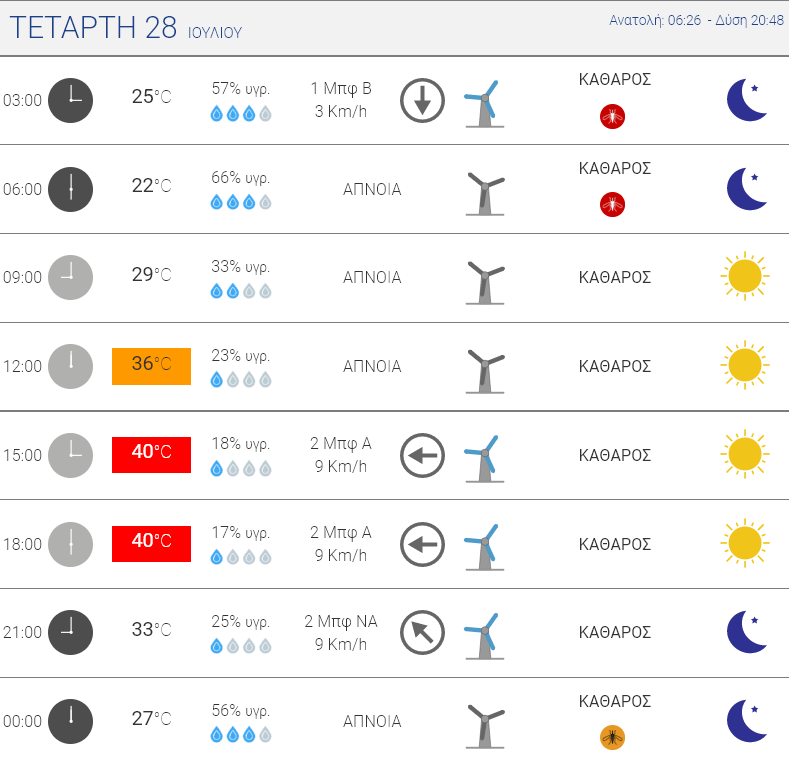Viewport: 789px width, 761px height.
Task: Click the ΚΑΘΑΡΟΣ sky label at 18:00
Action: click(x=615, y=545)
